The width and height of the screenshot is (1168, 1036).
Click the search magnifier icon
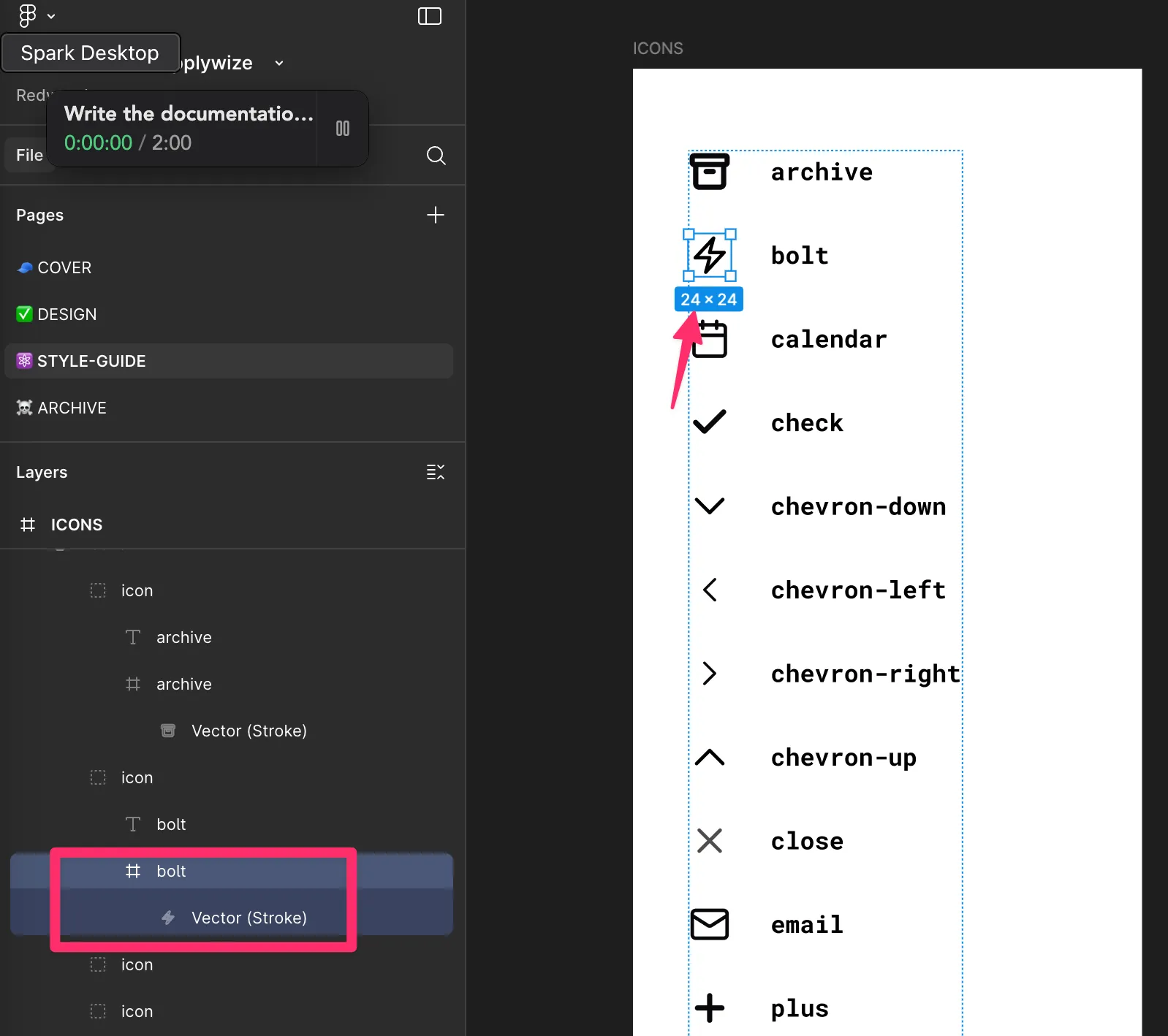(x=436, y=156)
